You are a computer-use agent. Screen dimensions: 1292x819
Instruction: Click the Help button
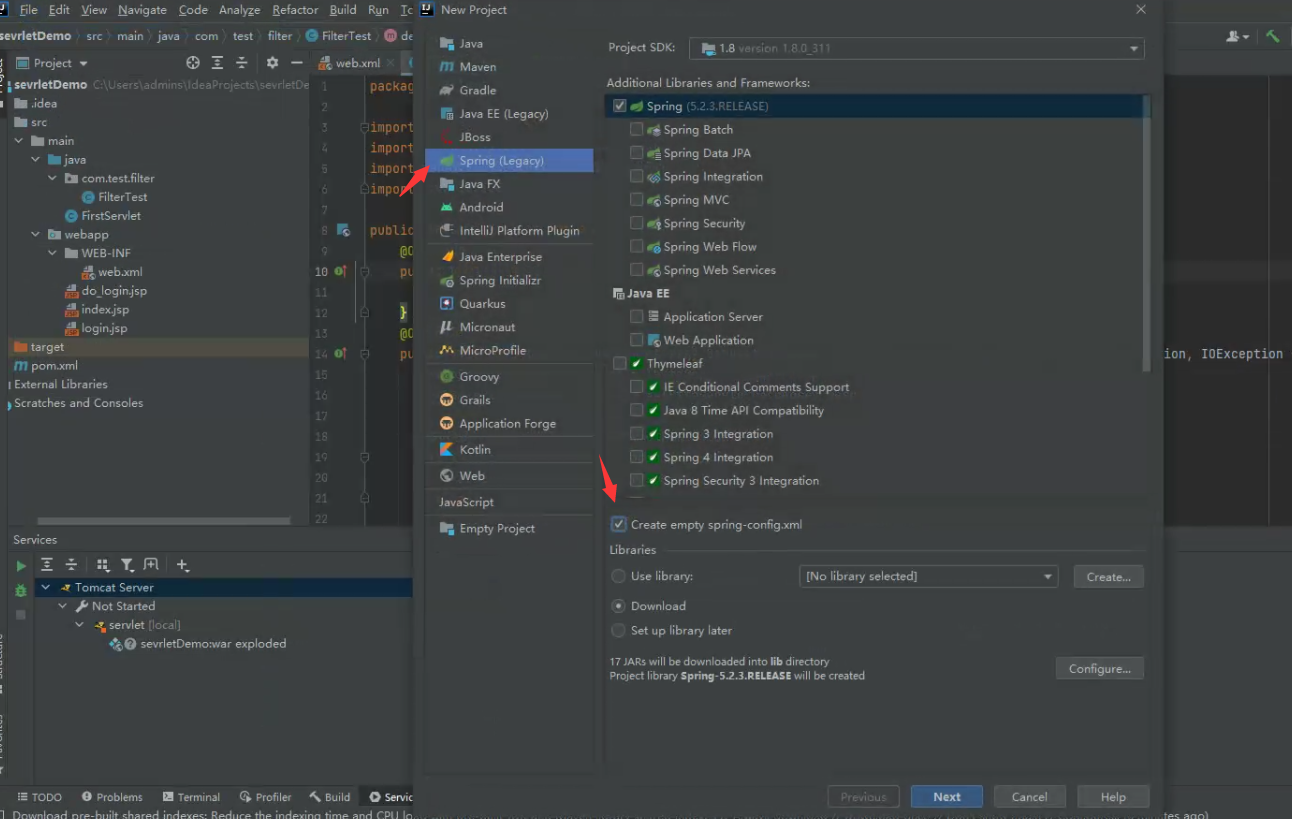[x=1113, y=797]
